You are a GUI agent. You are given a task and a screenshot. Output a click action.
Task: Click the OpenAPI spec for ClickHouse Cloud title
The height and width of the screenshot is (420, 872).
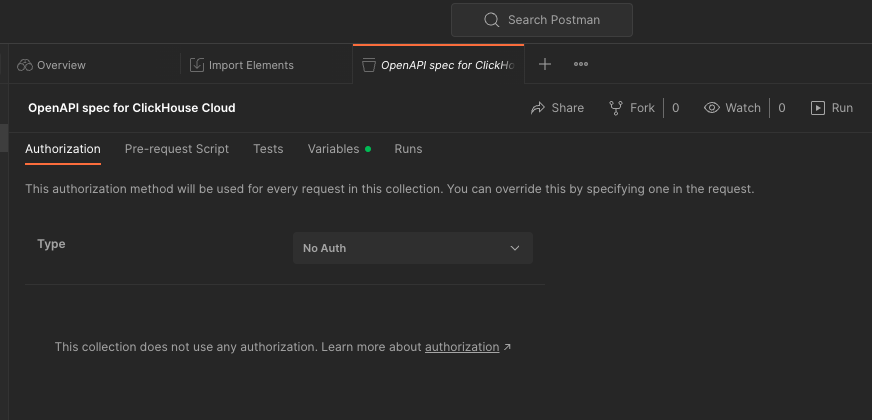132,108
